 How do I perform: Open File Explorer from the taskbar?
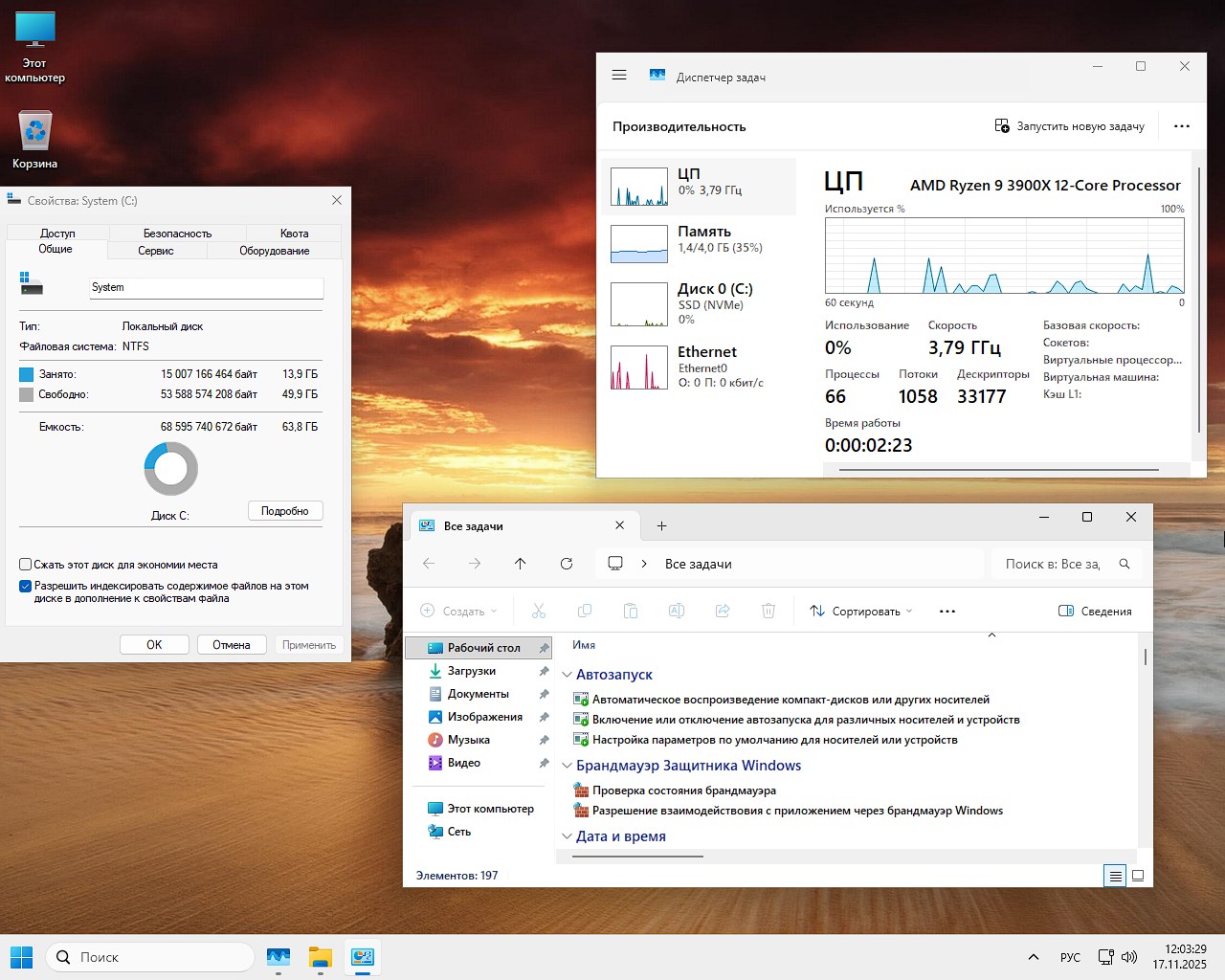[x=320, y=957]
